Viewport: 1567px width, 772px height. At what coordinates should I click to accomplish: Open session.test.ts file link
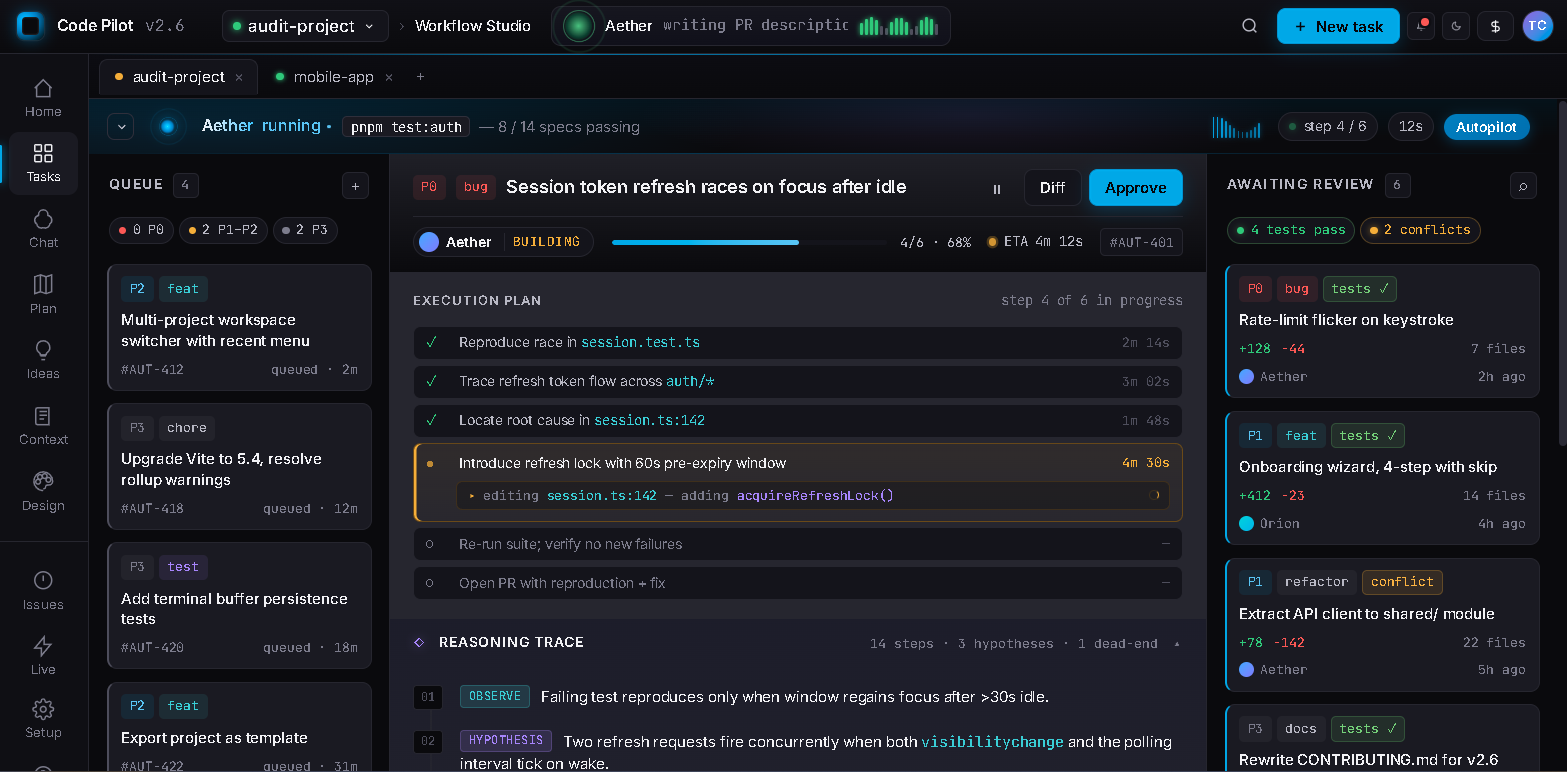640,342
